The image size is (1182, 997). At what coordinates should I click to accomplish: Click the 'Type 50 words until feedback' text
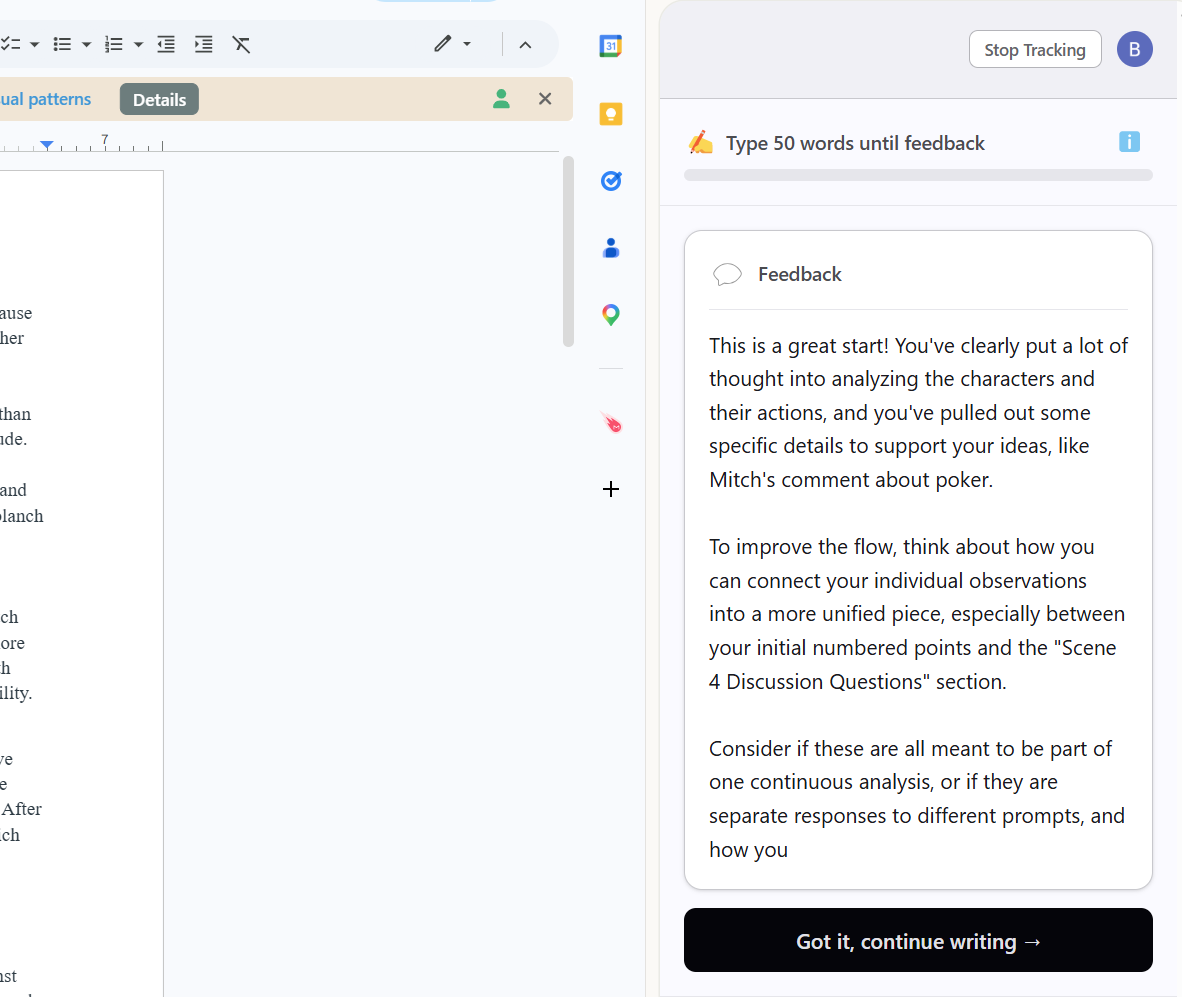point(855,143)
